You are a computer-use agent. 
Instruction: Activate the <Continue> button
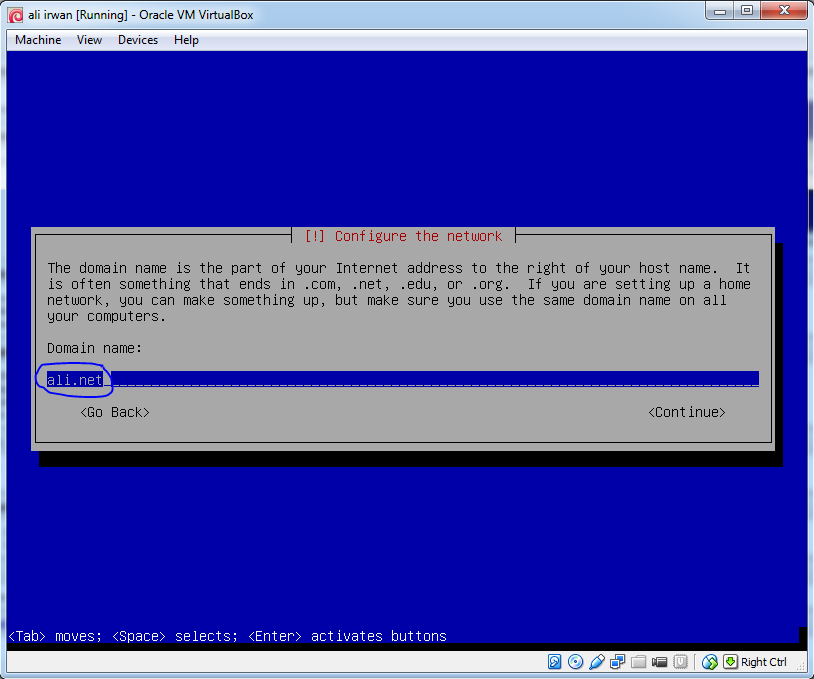point(686,412)
